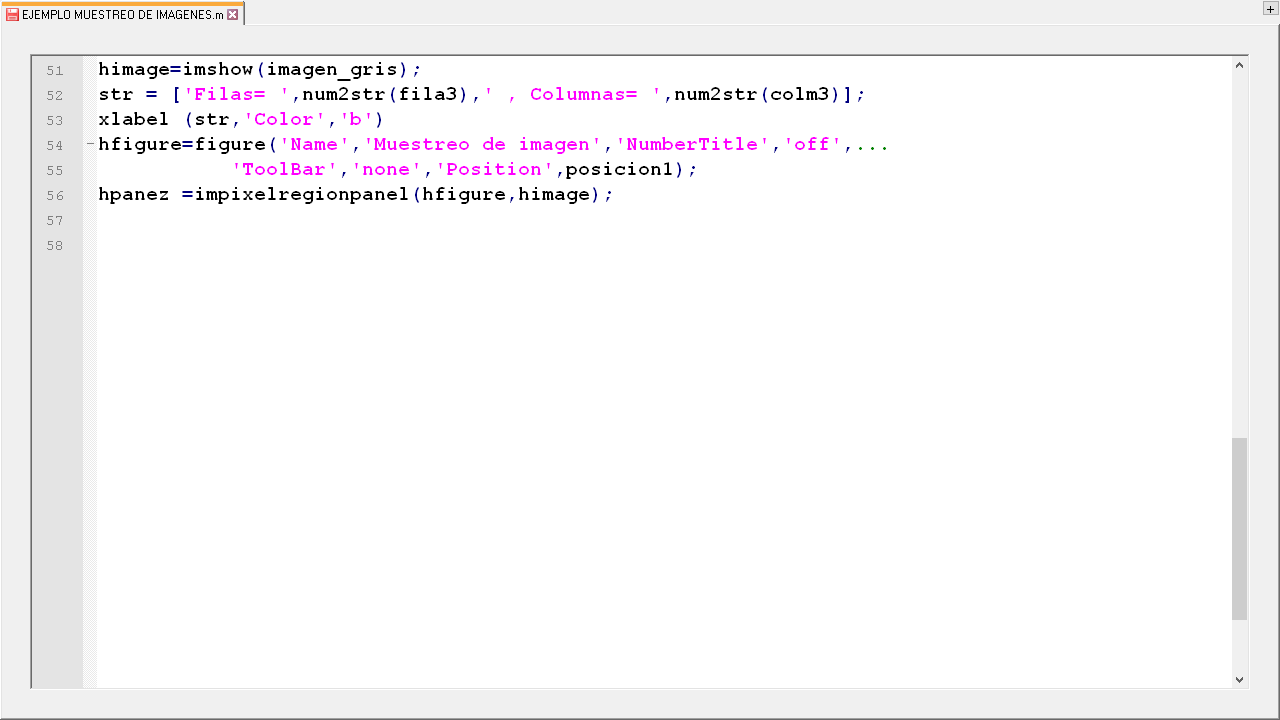
Task: Click num2str(colm3) on line 52
Action: 757,94
